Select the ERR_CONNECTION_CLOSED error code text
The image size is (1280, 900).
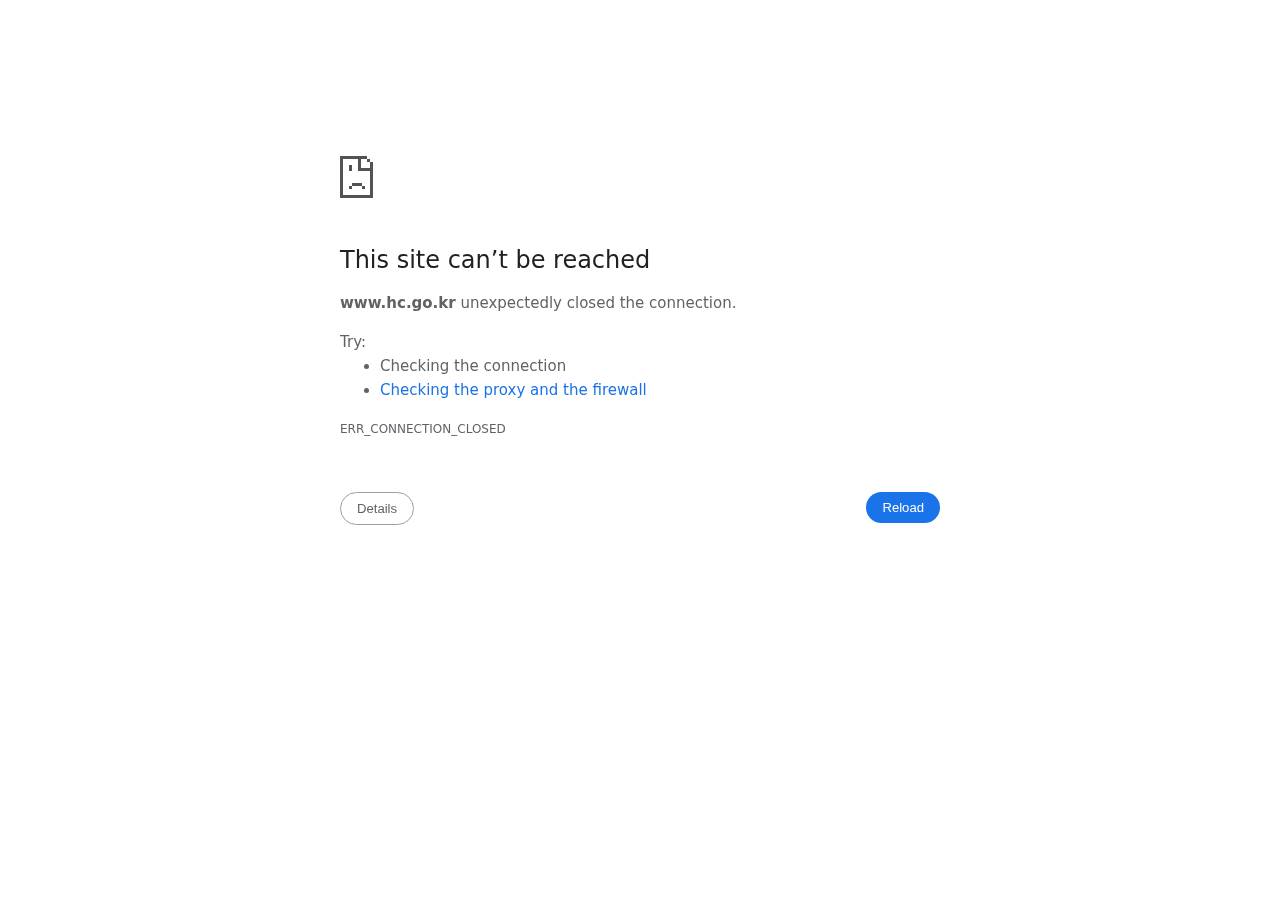[x=423, y=429]
